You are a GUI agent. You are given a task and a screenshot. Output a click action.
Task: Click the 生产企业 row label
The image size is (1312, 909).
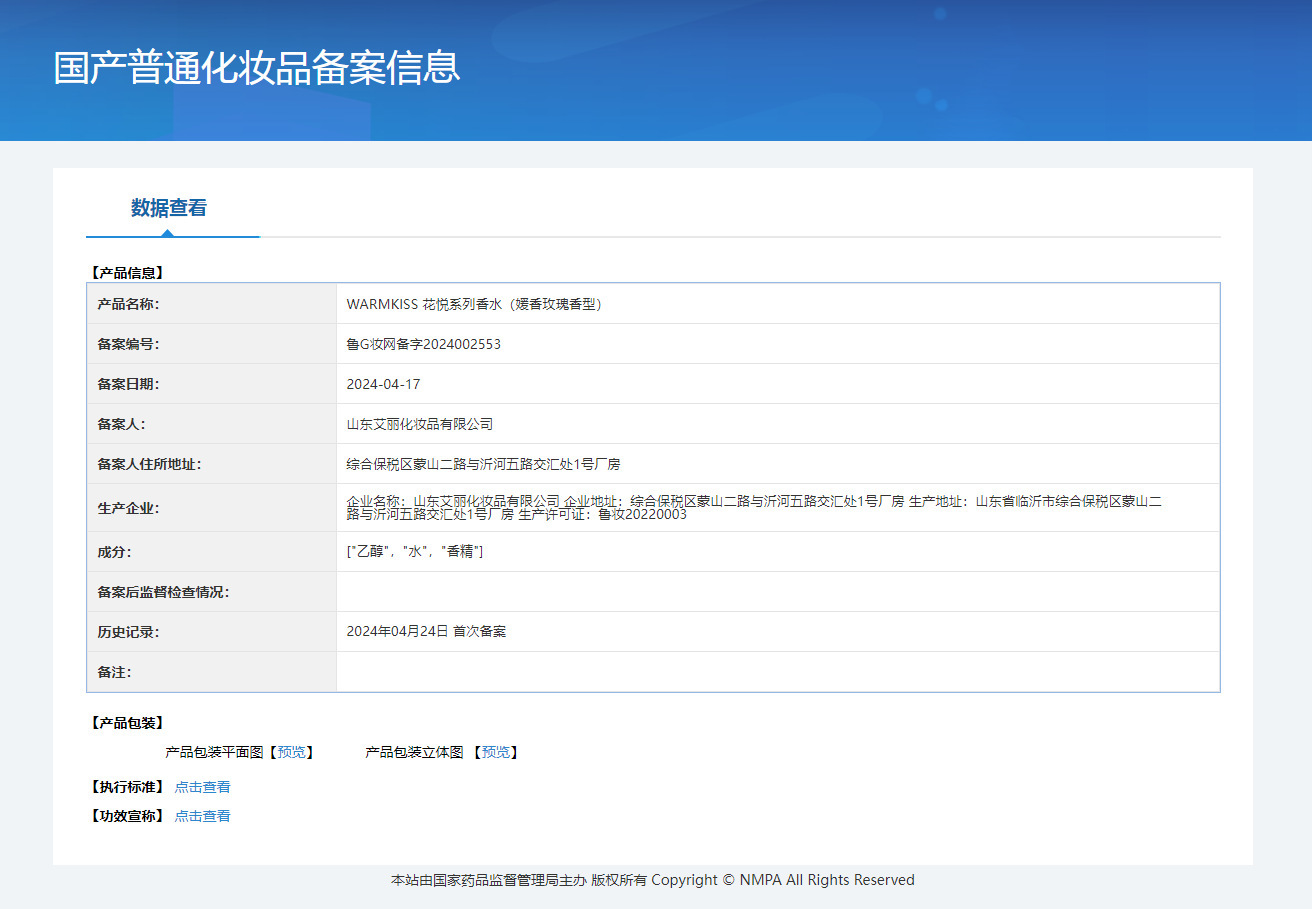pyautogui.click(x=128, y=508)
